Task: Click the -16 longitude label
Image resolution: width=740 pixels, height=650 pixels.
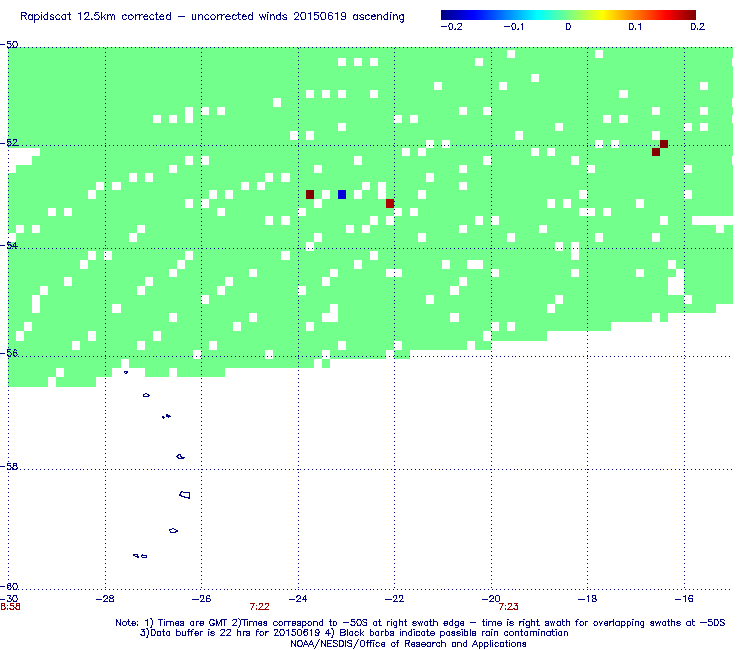Action: [684, 599]
